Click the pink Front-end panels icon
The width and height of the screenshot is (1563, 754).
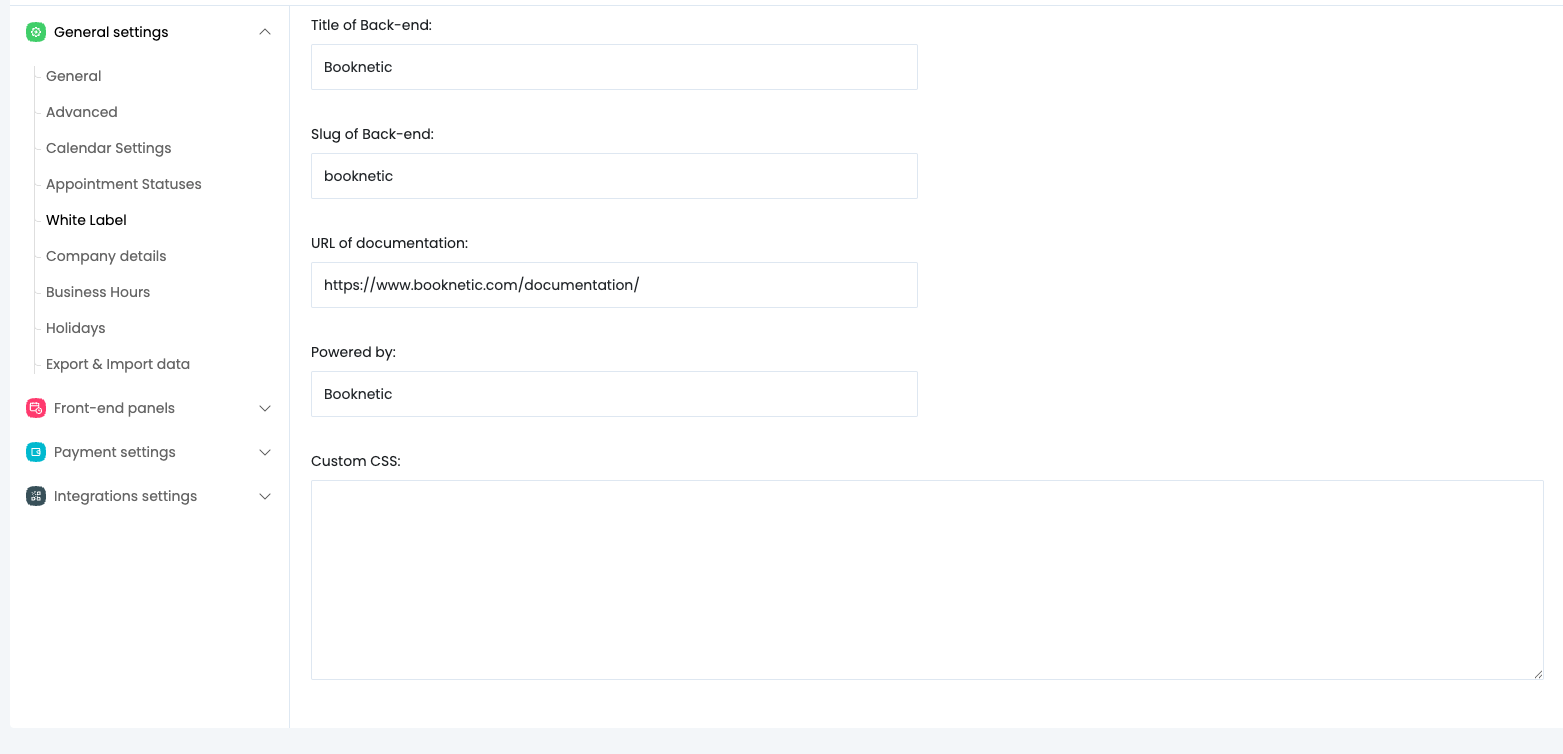36,408
